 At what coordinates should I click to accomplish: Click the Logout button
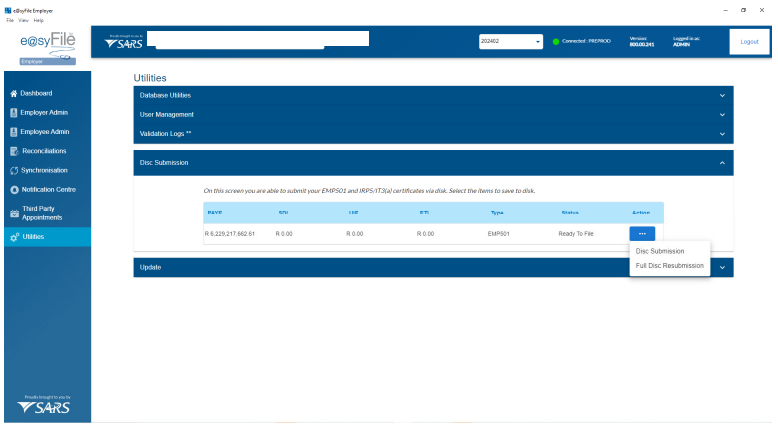pyautogui.click(x=749, y=41)
